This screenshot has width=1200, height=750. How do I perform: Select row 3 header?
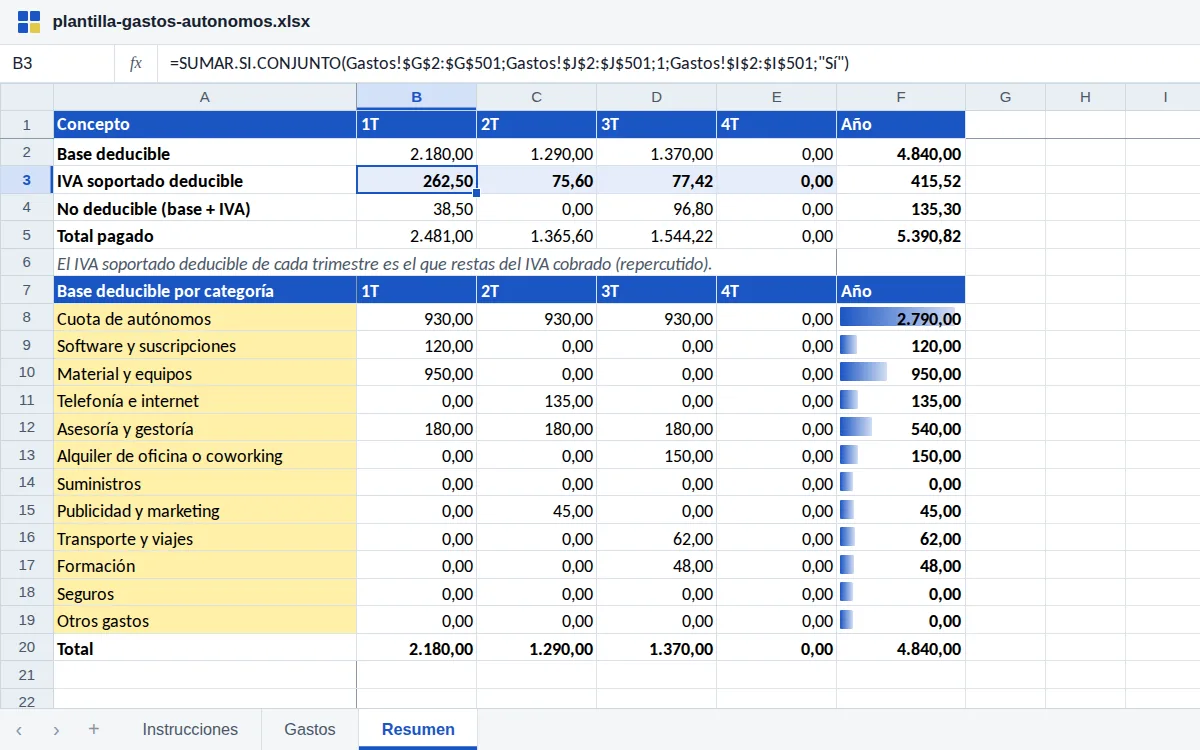[27, 181]
